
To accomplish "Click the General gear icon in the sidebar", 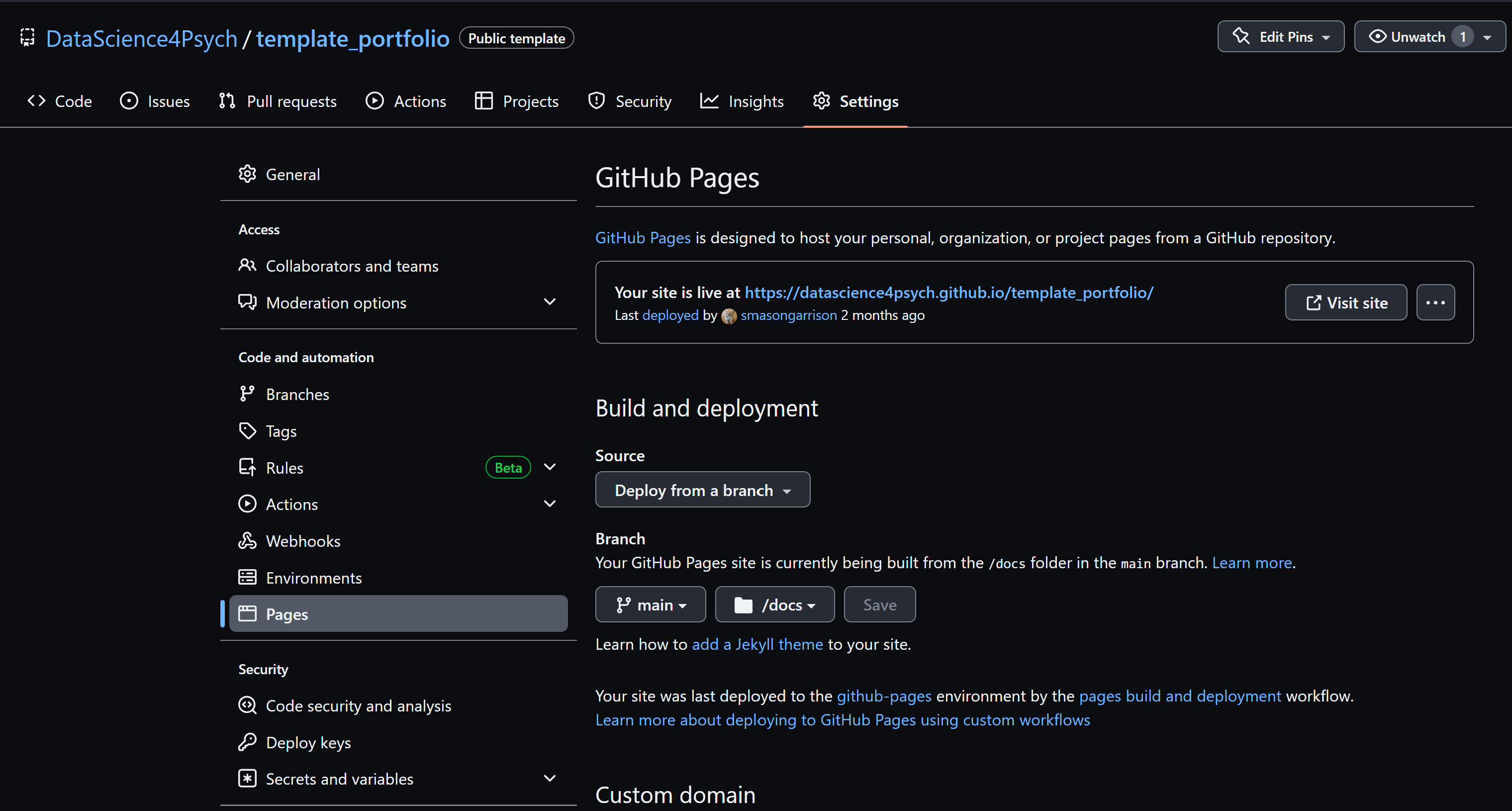I will point(247,175).
